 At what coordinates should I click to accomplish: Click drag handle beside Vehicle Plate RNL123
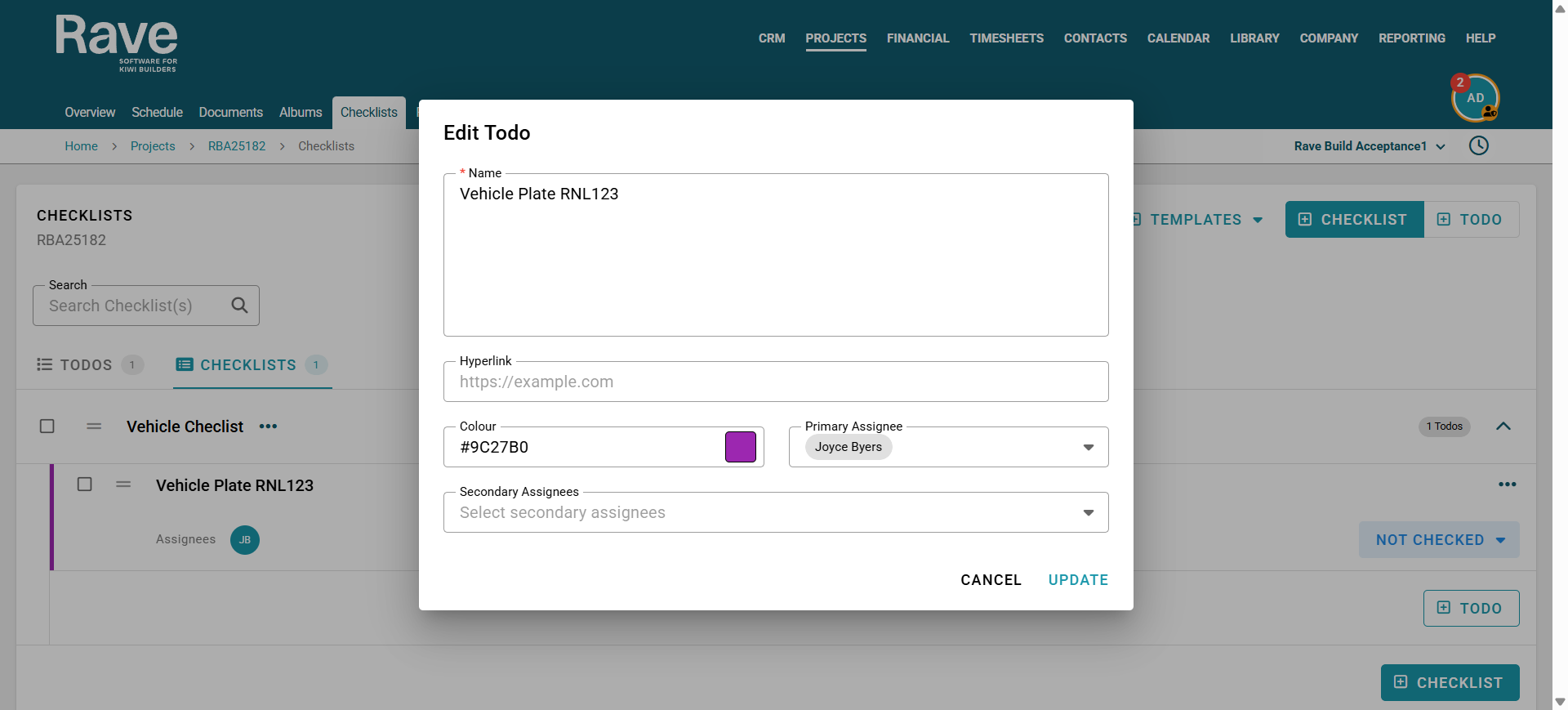(x=123, y=484)
